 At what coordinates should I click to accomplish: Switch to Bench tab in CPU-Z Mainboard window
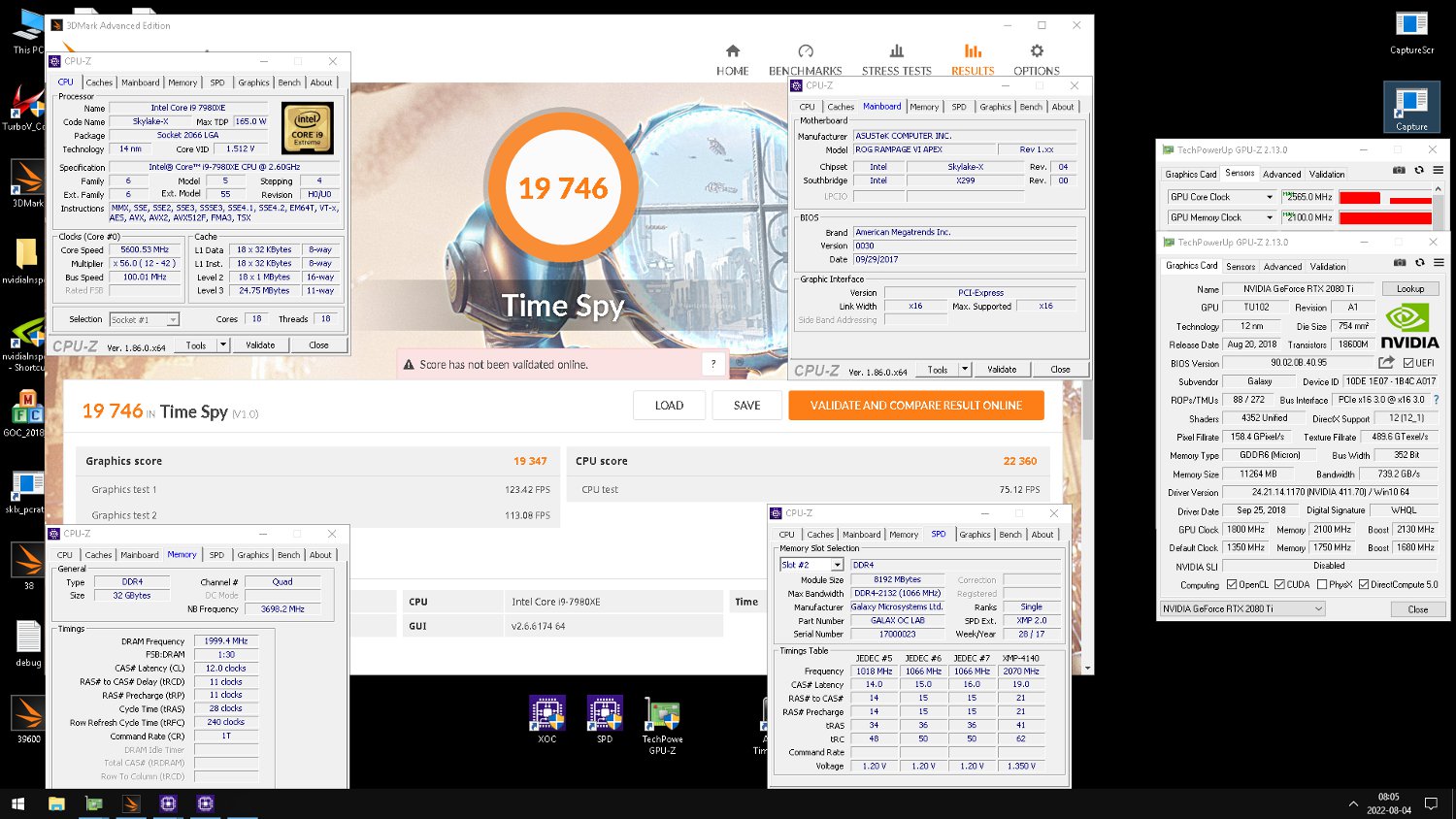pos(1031,107)
